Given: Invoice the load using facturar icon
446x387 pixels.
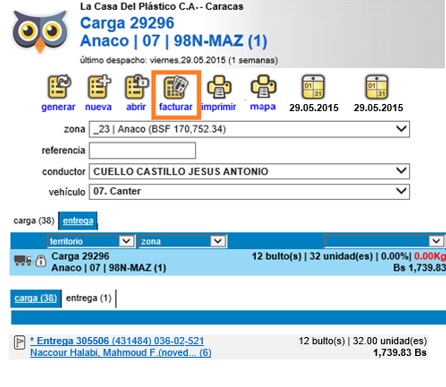Looking at the screenshot, I should (176, 88).
